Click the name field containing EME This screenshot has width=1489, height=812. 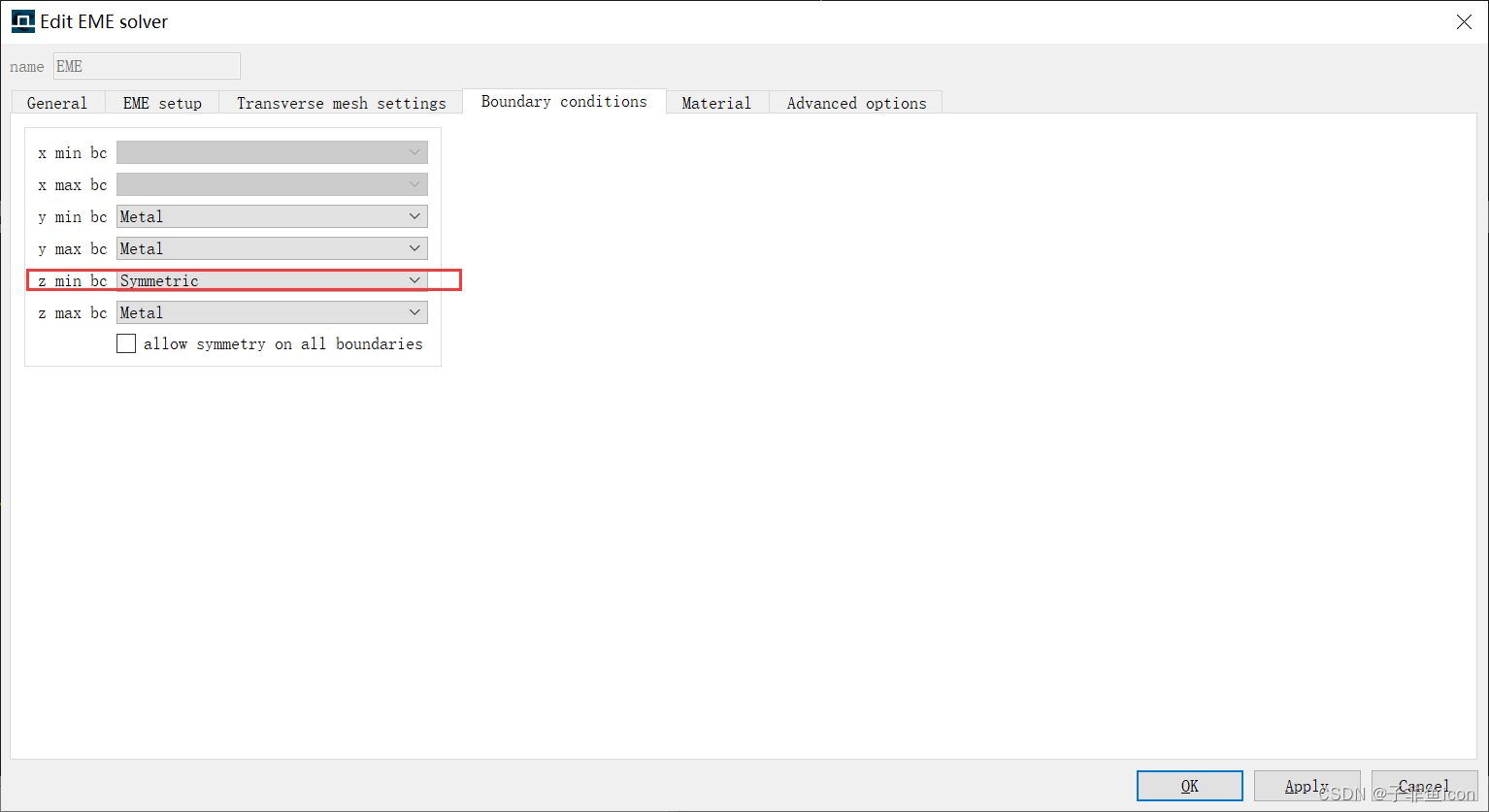pyautogui.click(x=147, y=66)
